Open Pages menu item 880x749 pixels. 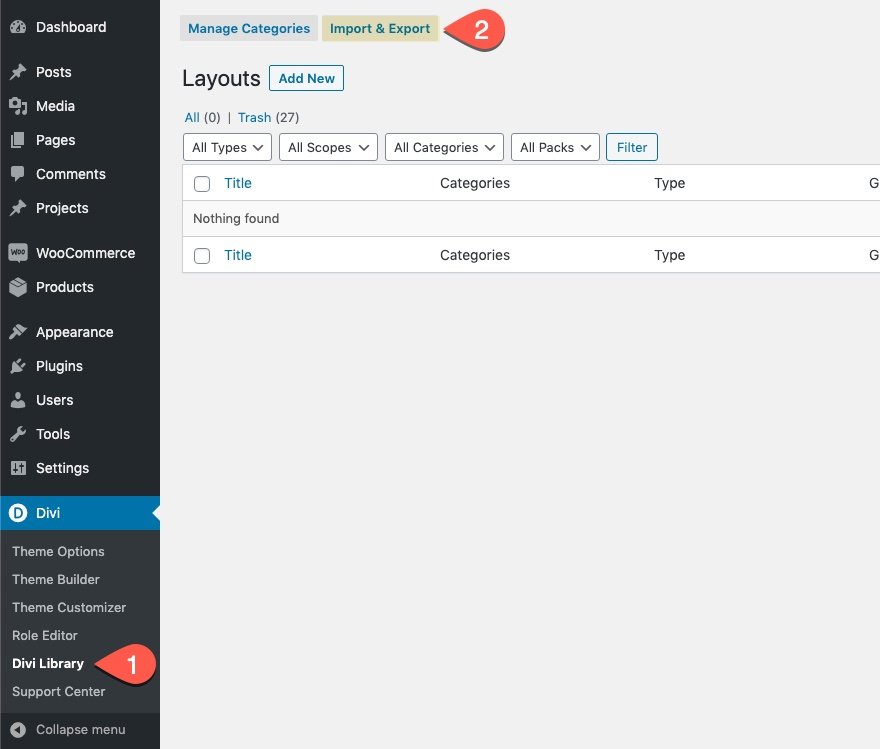tap(80, 140)
